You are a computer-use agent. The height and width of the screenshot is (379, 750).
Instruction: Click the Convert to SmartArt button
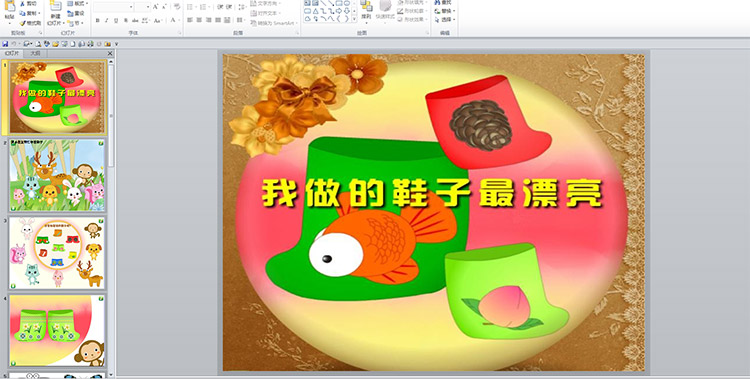click(x=274, y=23)
